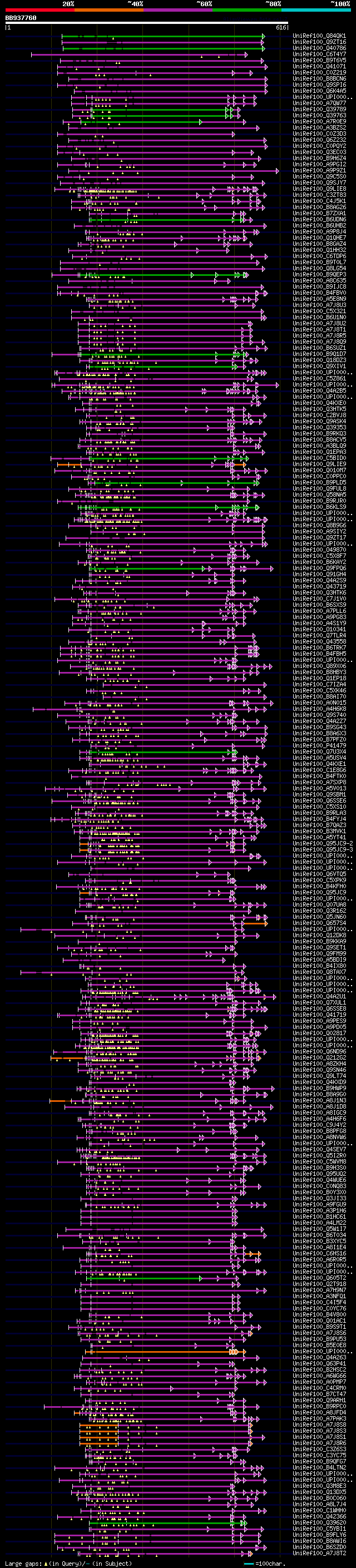
Task: Open the UniRef100_Q40786 hit label
Action: click(x=319, y=48)
